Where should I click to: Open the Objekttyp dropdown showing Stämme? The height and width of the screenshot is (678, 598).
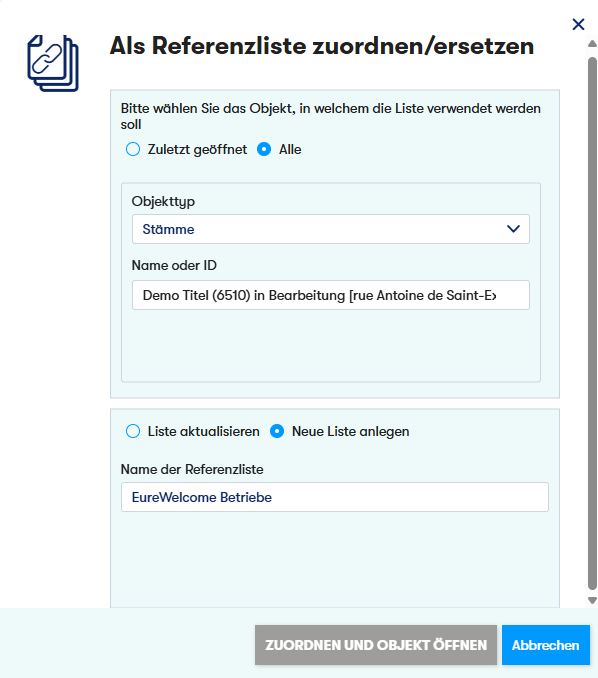pyautogui.click(x=331, y=229)
